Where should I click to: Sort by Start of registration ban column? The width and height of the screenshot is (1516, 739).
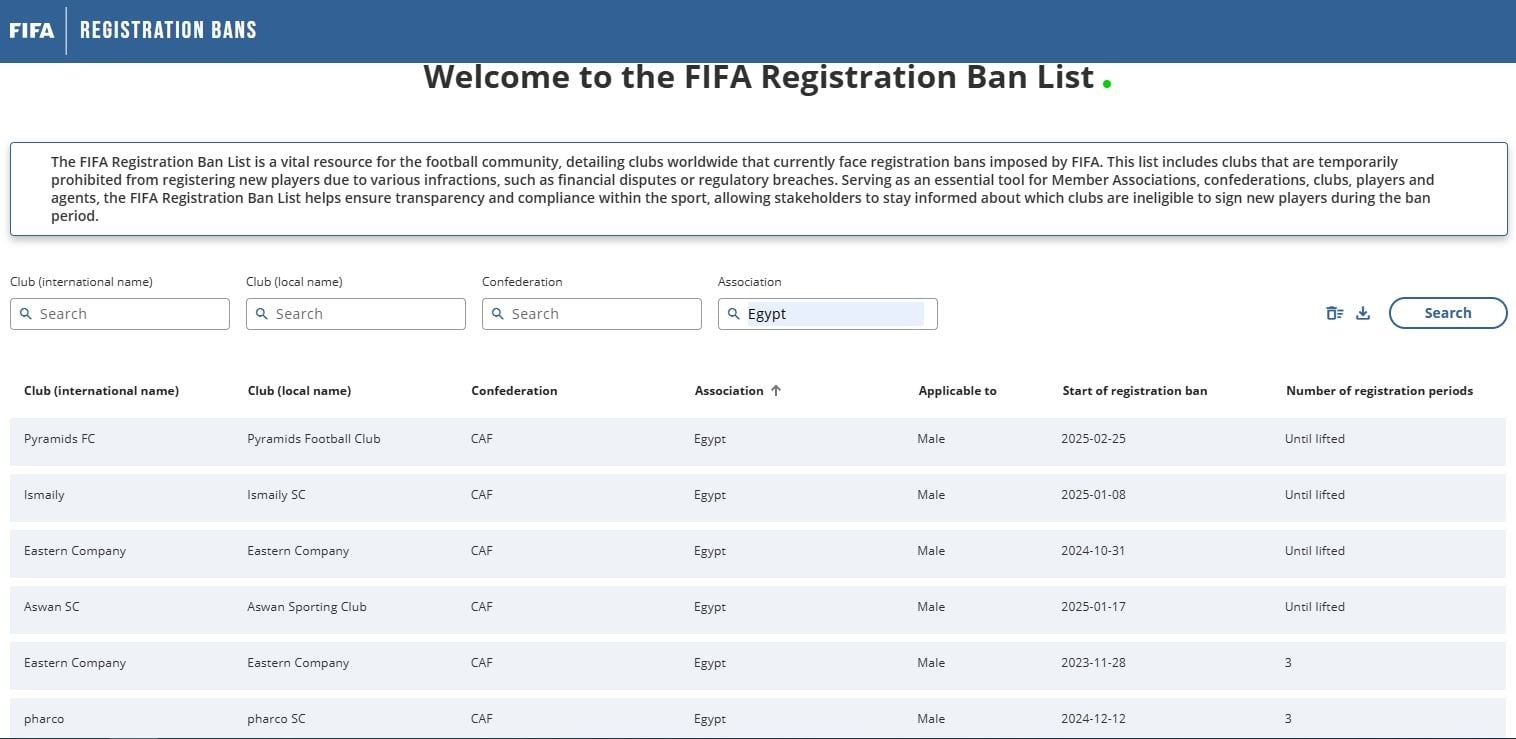coord(1134,391)
